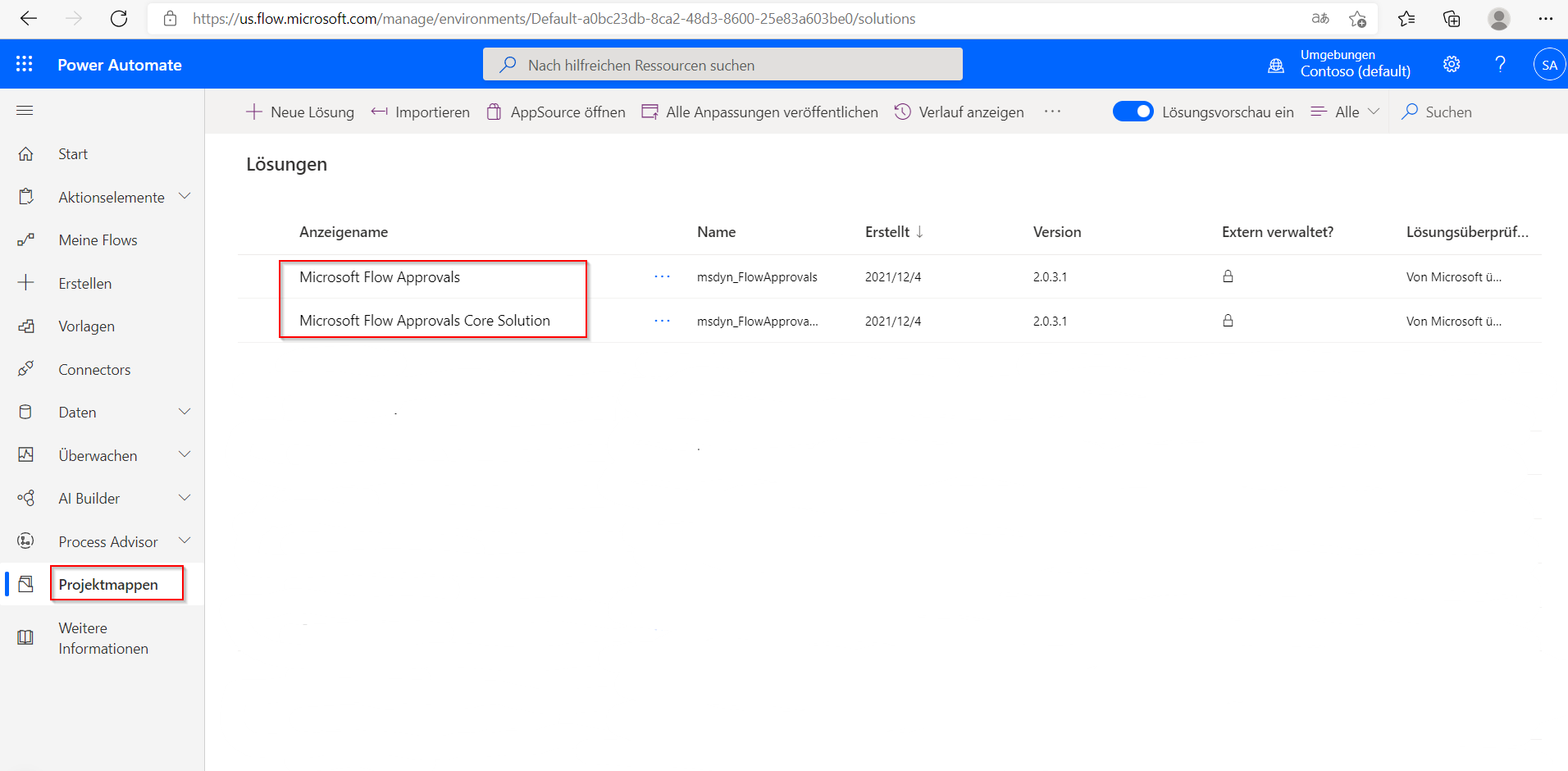Screen dimensions: 1568x771
Task: Open Microsoft Flow Approvals Core Solution
Action: [425, 321]
